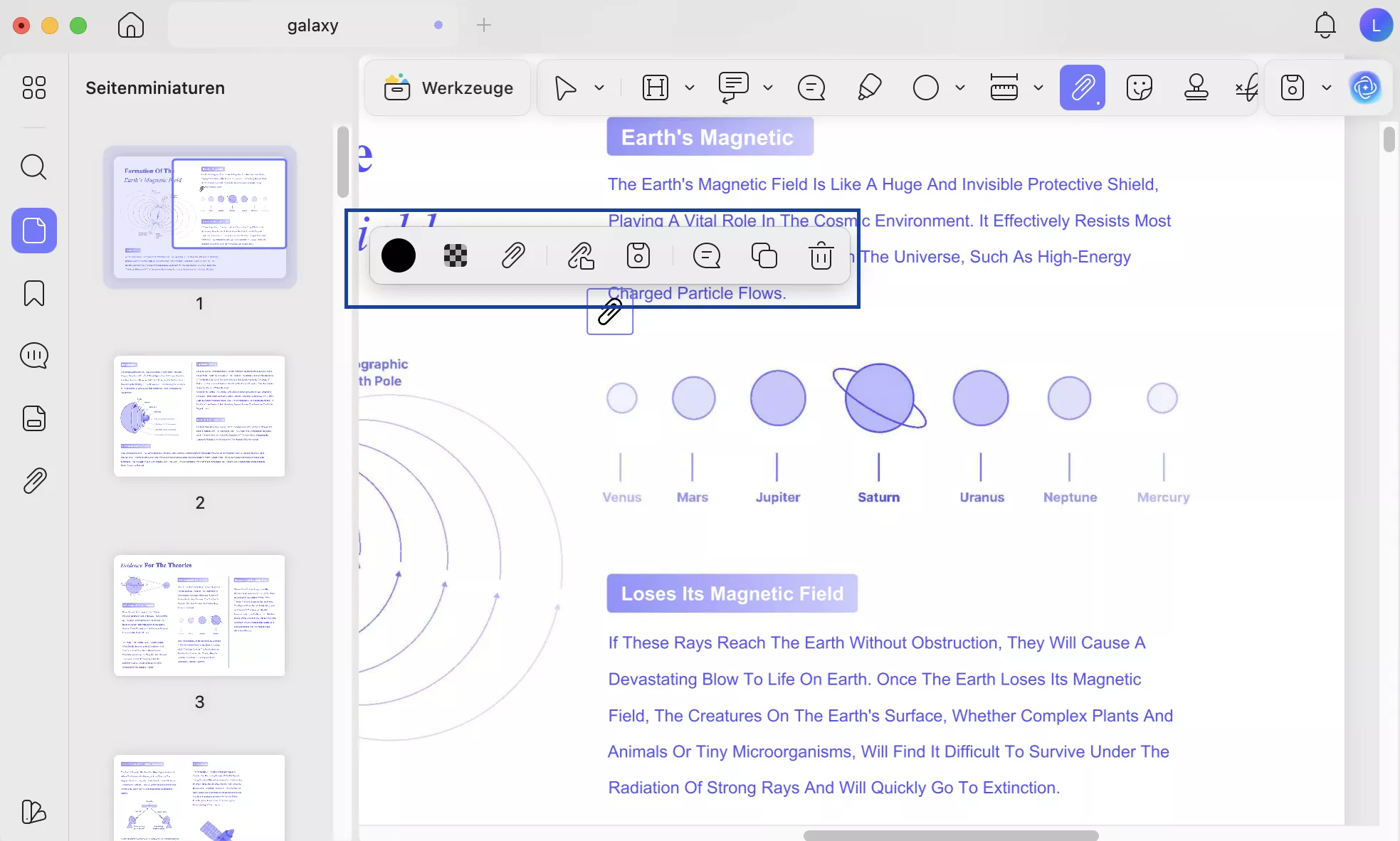
Task: Open a new tab with plus button
Action: 484,26
